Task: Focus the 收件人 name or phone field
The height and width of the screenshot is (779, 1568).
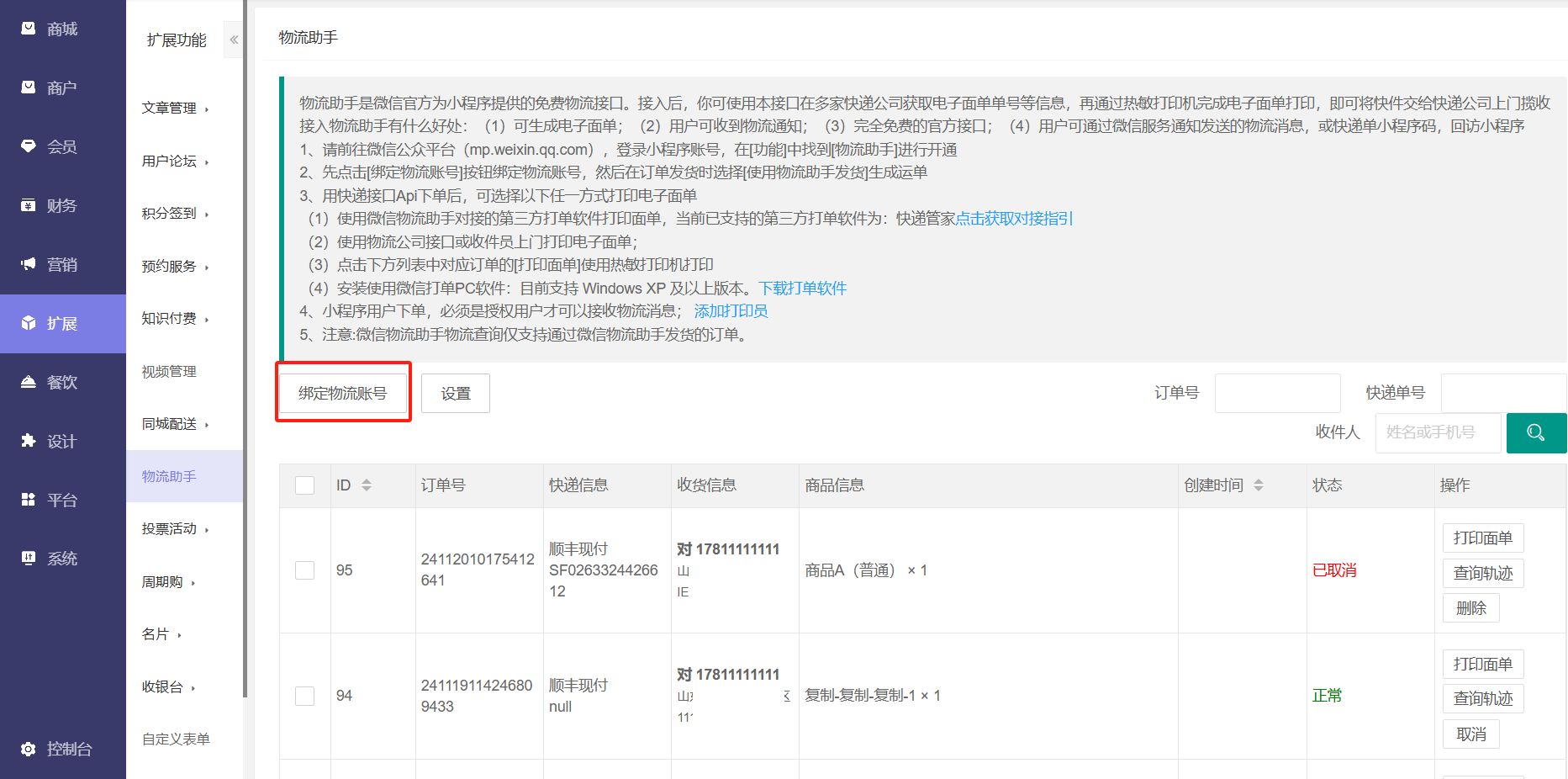Action: coord(1438,432)
